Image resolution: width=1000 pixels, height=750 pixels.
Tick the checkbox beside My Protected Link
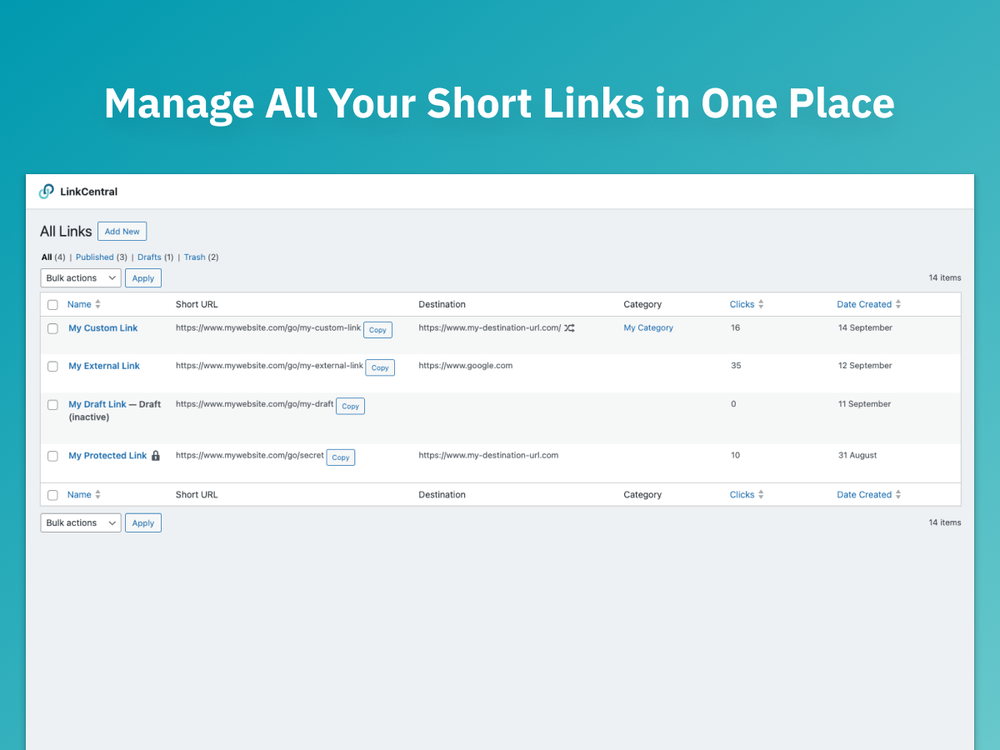pos(52,455)
